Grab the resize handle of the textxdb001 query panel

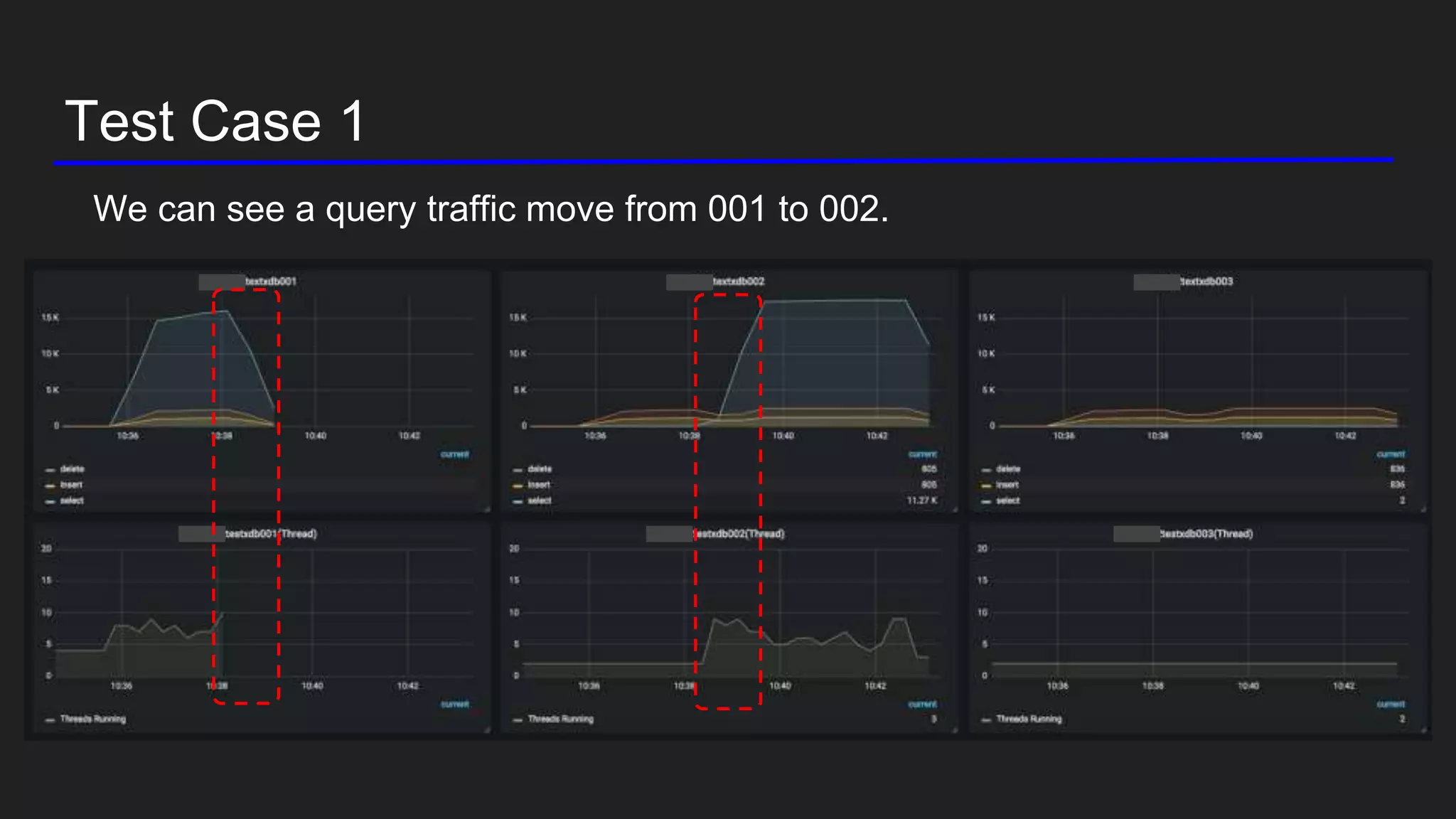tap(487, 509)
